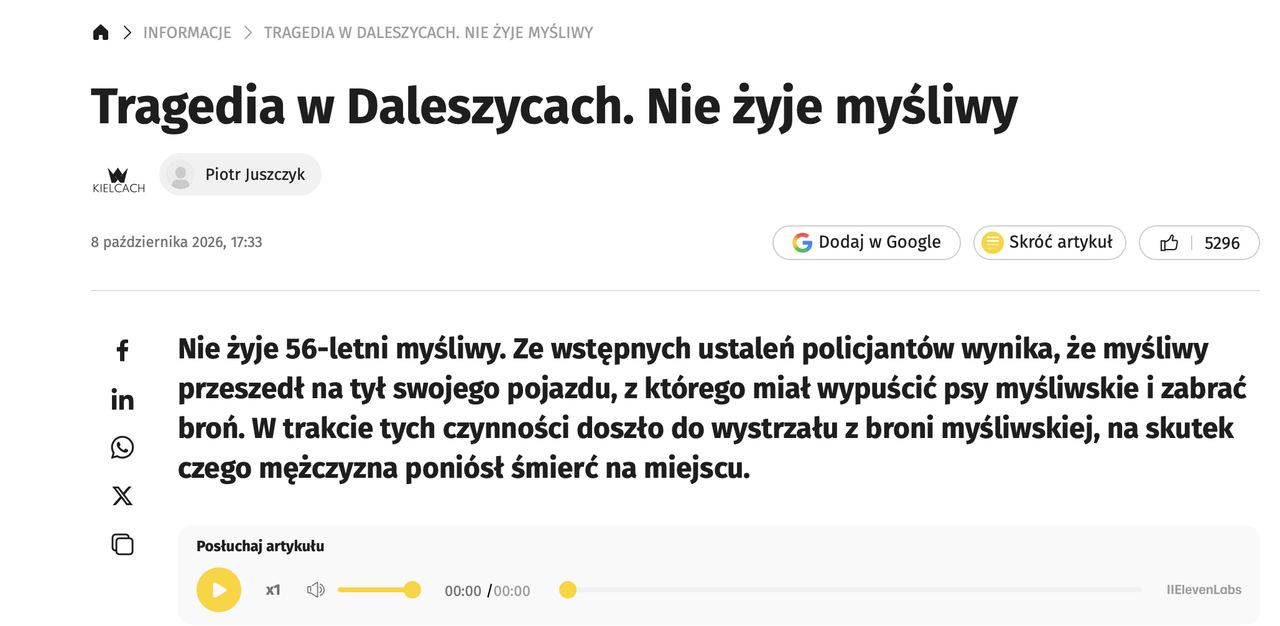Share article on LinkedIn
Viewport: 1280px width, 626px height.
[122, 399]
